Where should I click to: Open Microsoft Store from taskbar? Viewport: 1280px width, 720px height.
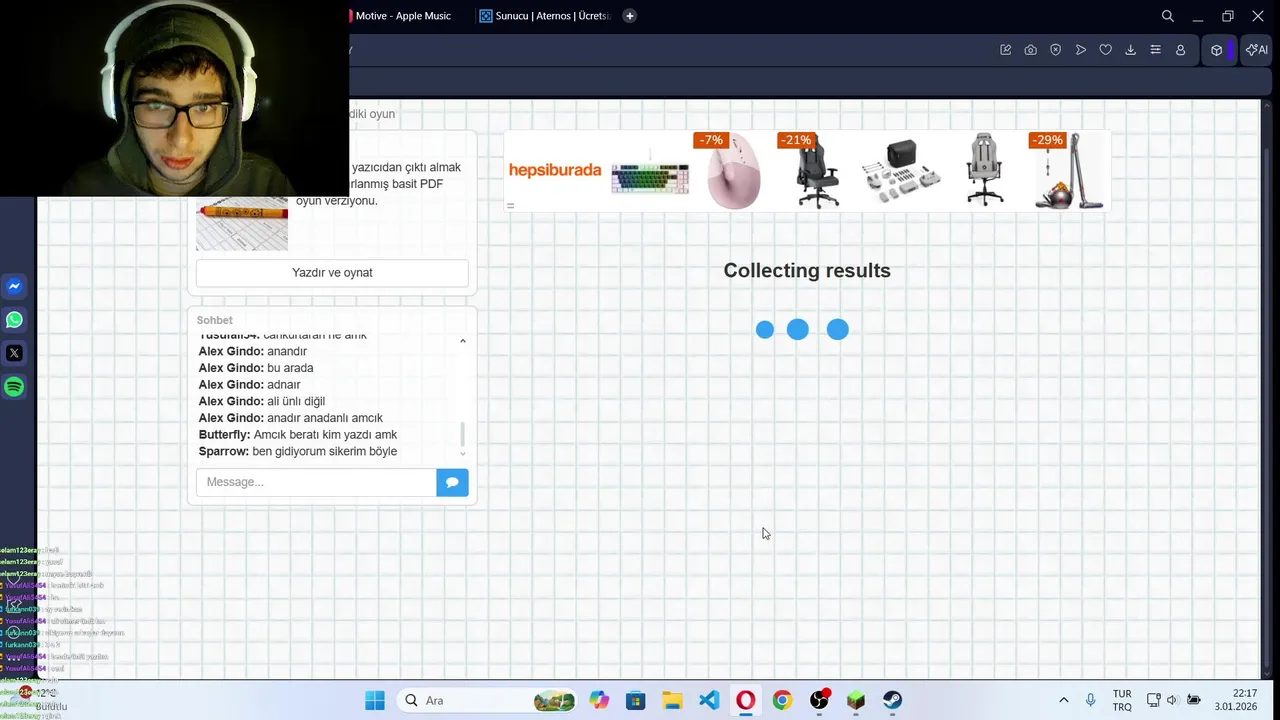point(636,700)
